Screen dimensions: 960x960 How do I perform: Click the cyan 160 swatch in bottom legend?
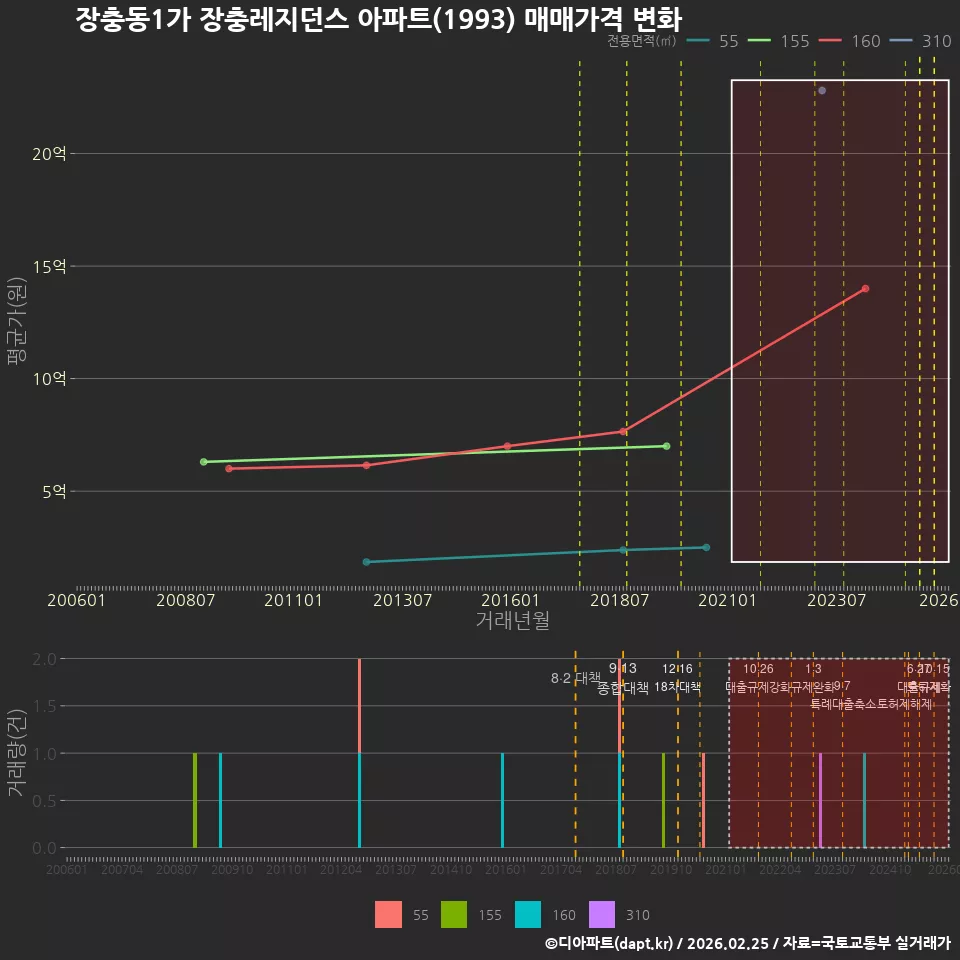528,915
